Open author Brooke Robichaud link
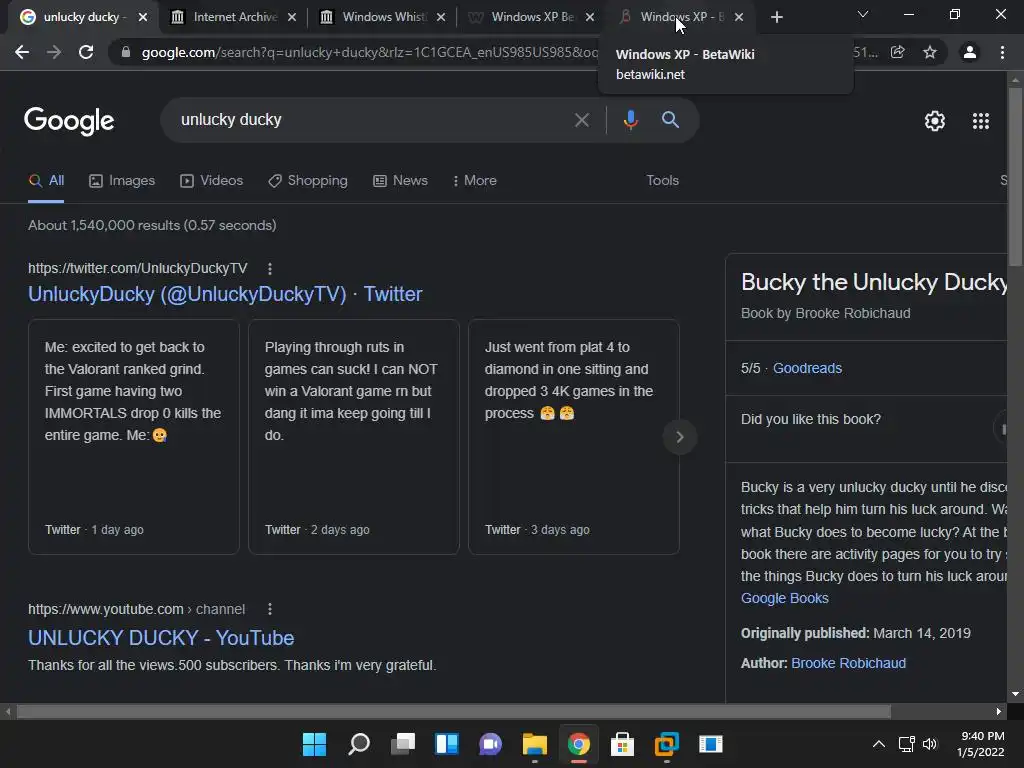The image size is (1024, 768). [848, 664]
